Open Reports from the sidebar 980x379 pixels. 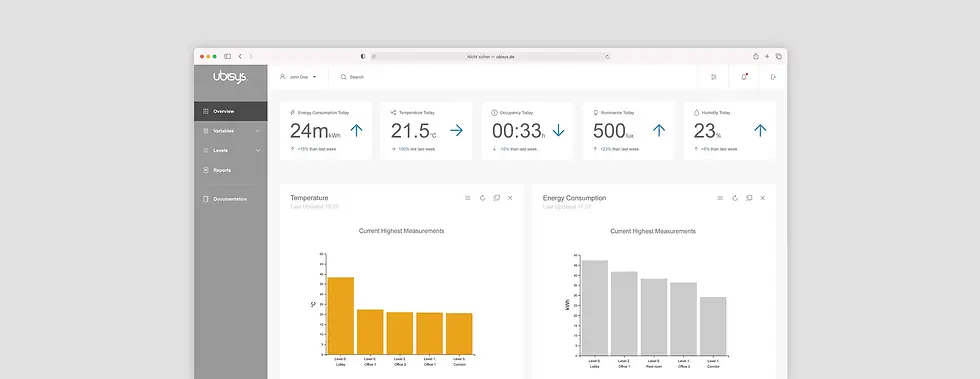[x=231, y=170]
